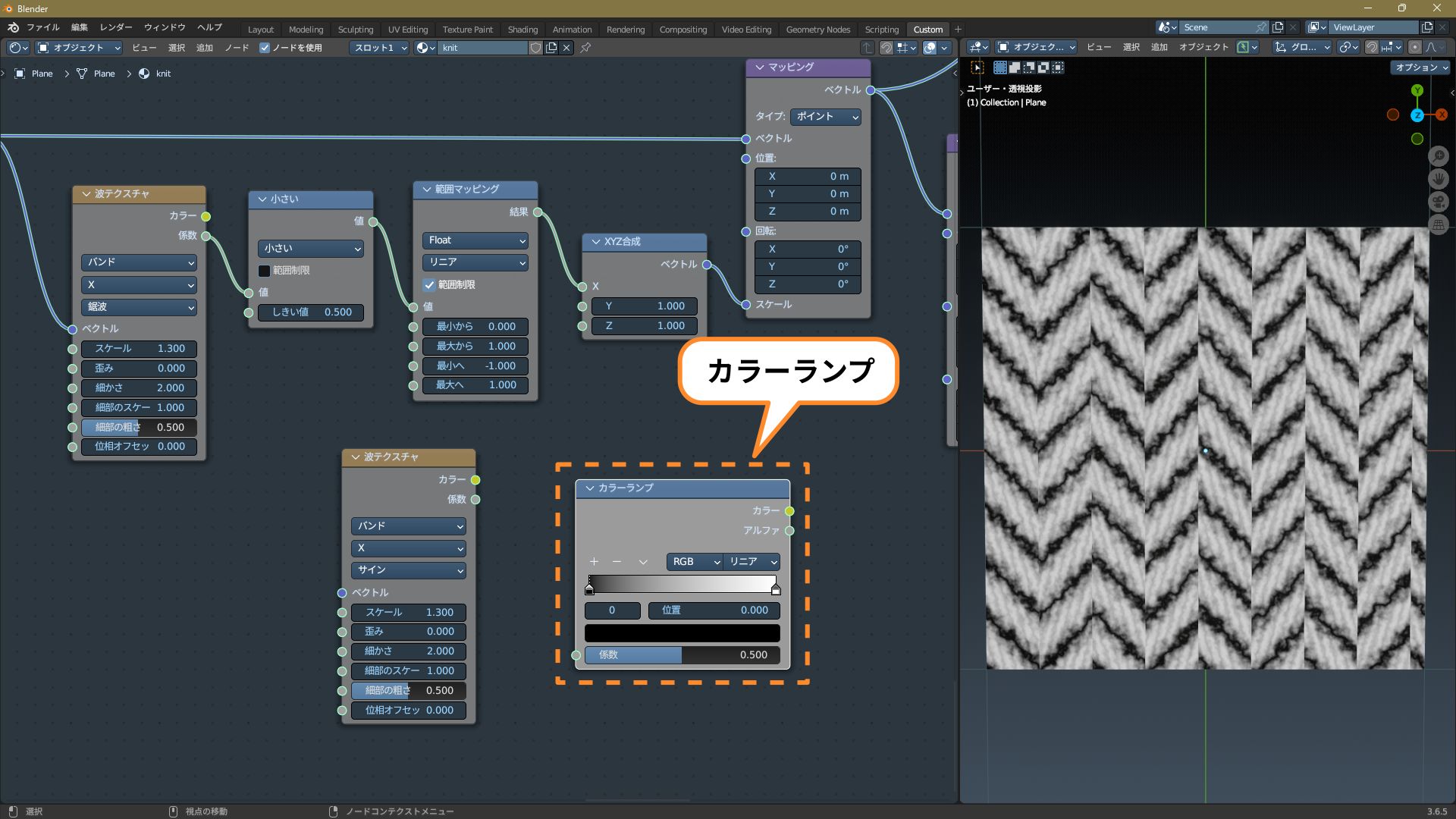1456x819 pixels.
Task: Click the new material duplicate icon
Action: click(551, 48)
